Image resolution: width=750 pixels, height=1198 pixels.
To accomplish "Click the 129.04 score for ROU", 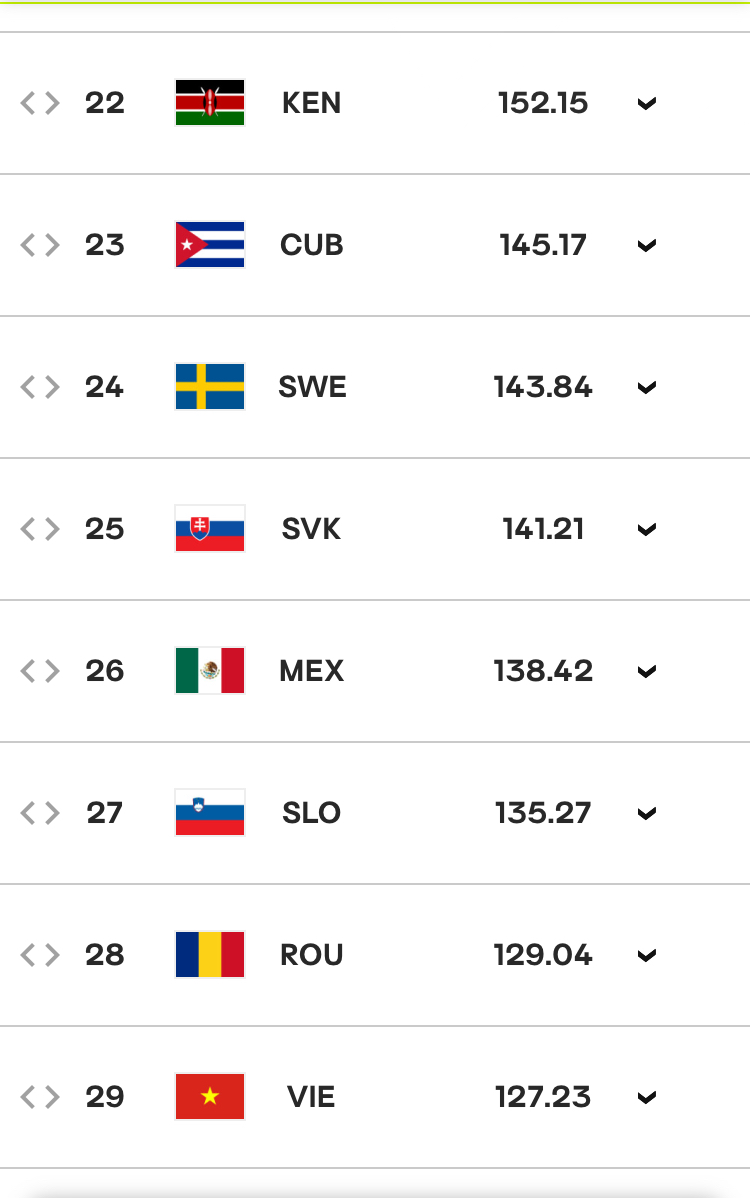I will [x=543, y=955].
